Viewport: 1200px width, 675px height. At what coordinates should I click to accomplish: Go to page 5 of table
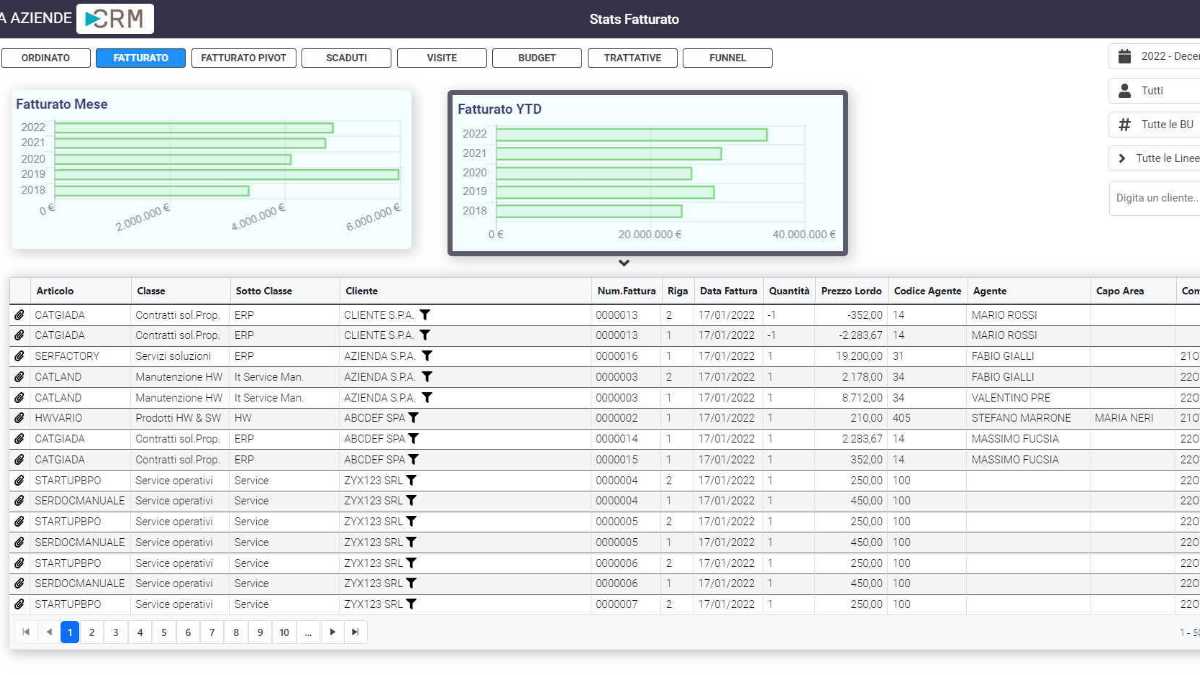[164, 632]
